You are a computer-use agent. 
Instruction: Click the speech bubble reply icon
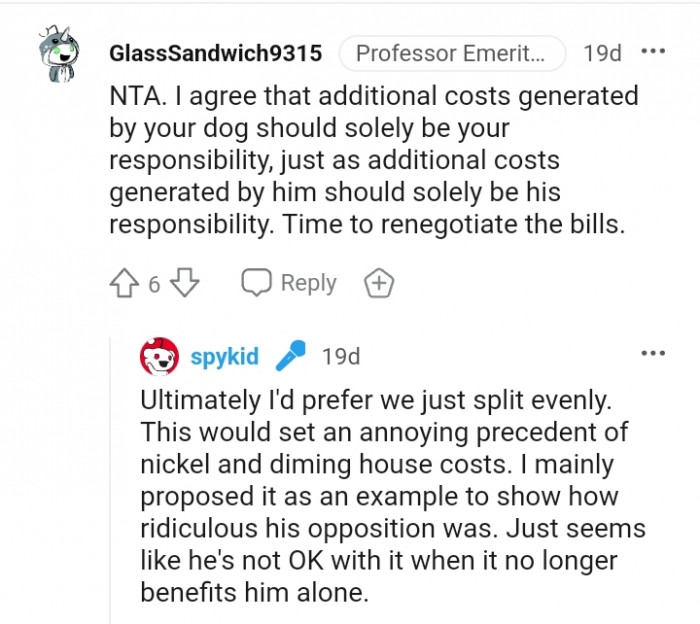(x=256, y=283)
